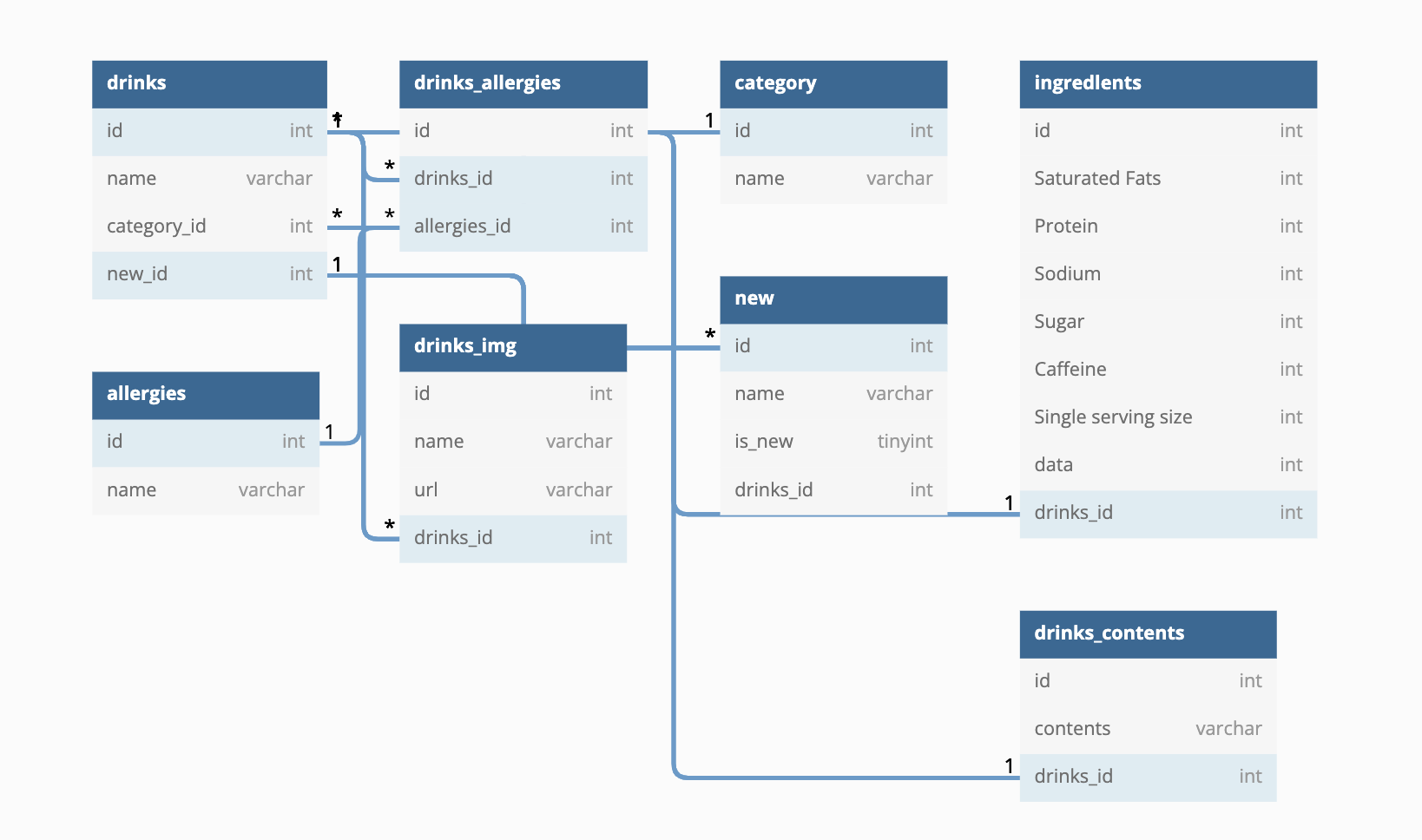Click the new_id field in drinks
The width and height of the screenshot is (1422, 840).
click(209, 275)
